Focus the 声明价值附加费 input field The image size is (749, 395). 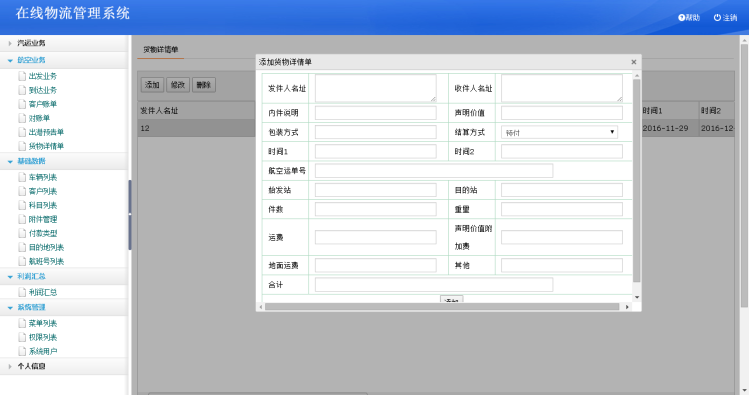[x=562, y=237]
